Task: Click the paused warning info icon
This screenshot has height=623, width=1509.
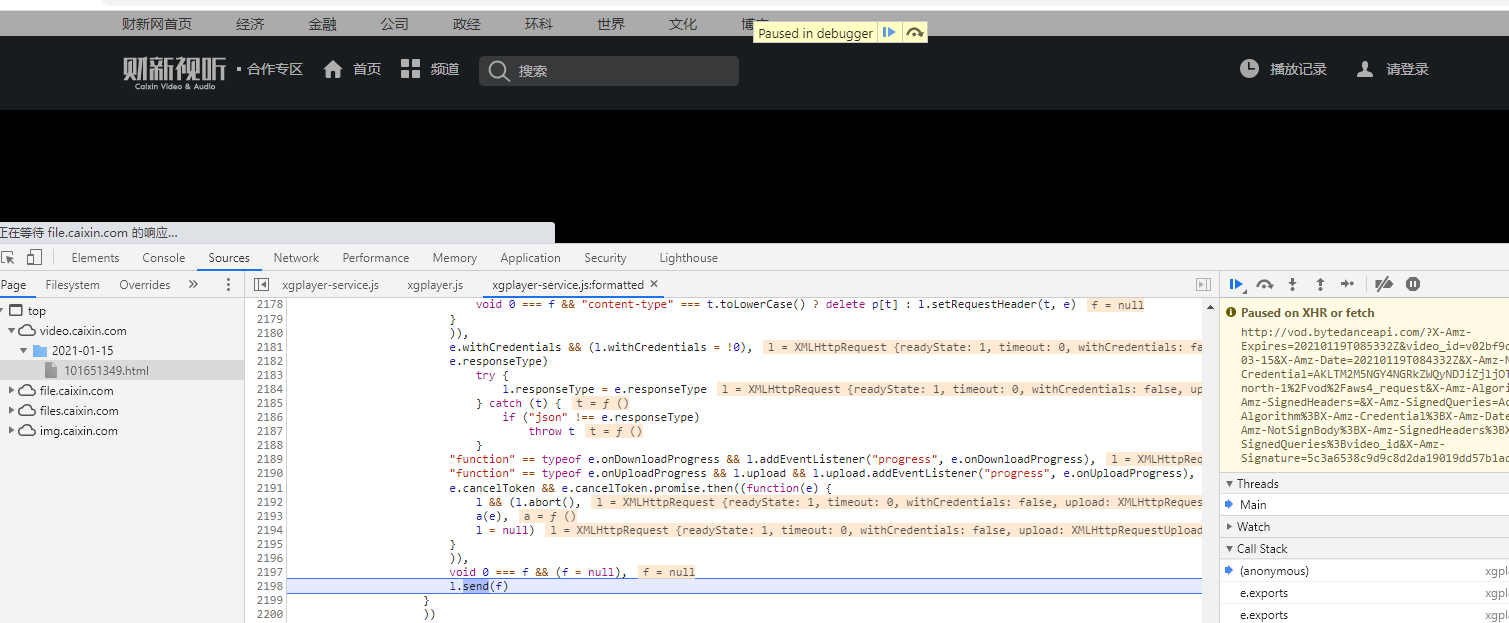Action: [x=1232, y=313]
